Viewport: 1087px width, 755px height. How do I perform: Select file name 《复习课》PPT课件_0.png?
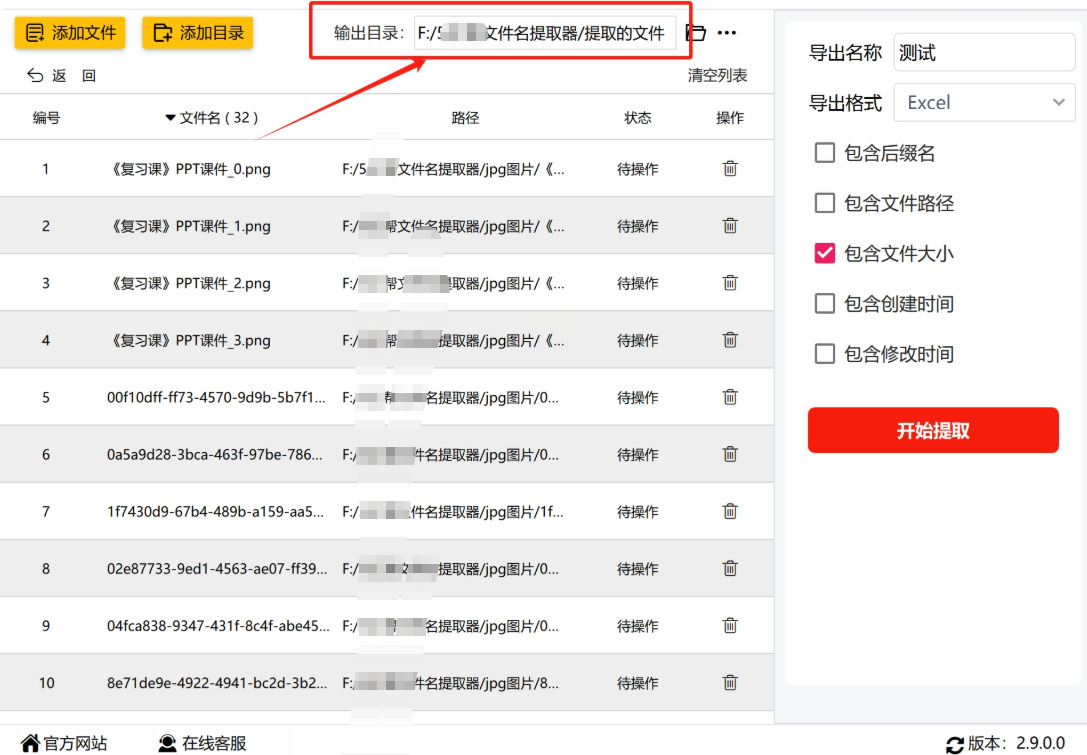[x=189, y=169]
